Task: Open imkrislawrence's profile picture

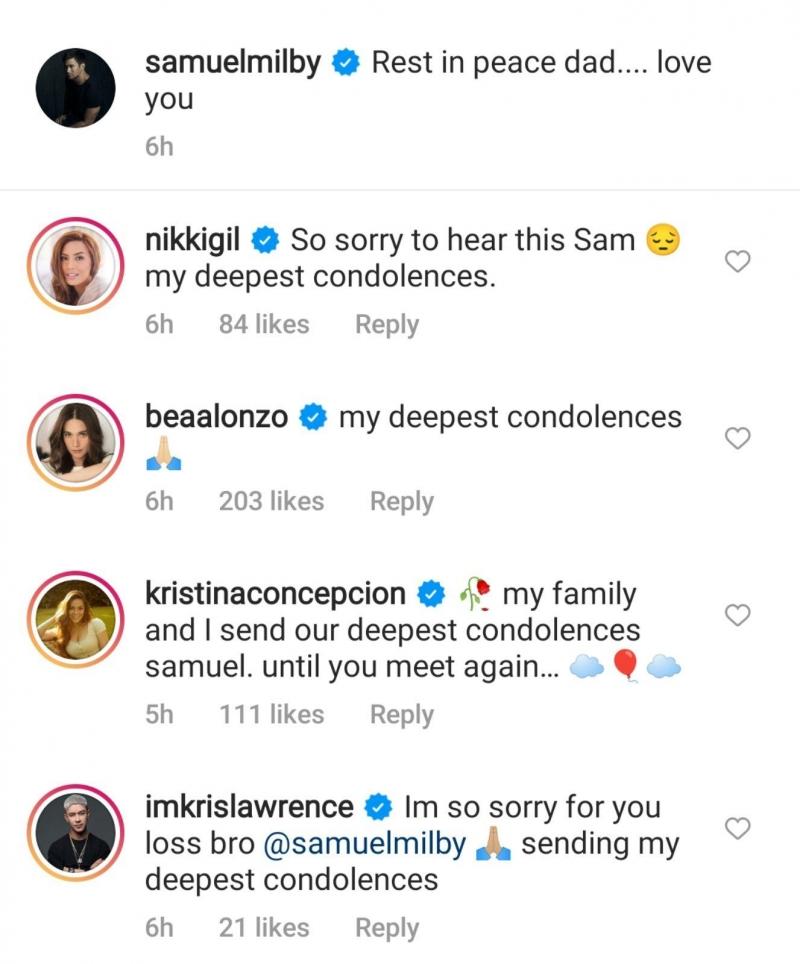Action: point(76,830)
